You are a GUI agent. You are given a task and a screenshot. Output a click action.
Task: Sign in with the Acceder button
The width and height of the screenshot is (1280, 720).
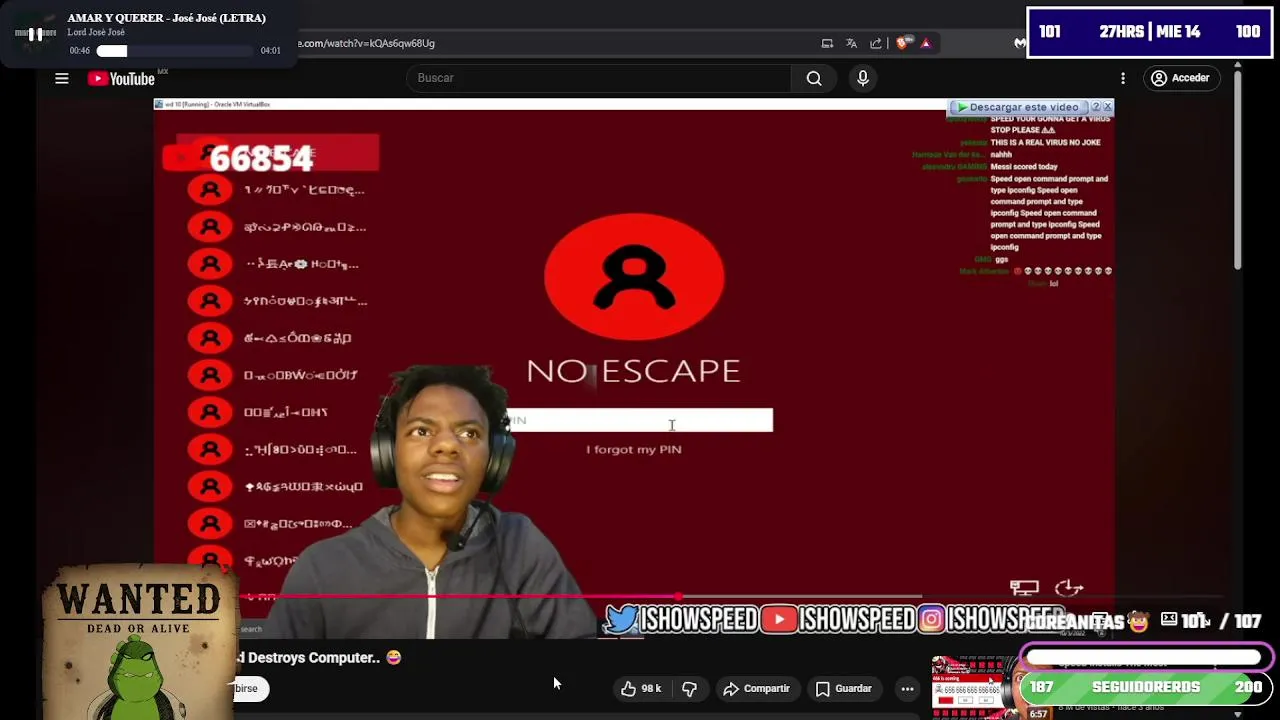1181,78
